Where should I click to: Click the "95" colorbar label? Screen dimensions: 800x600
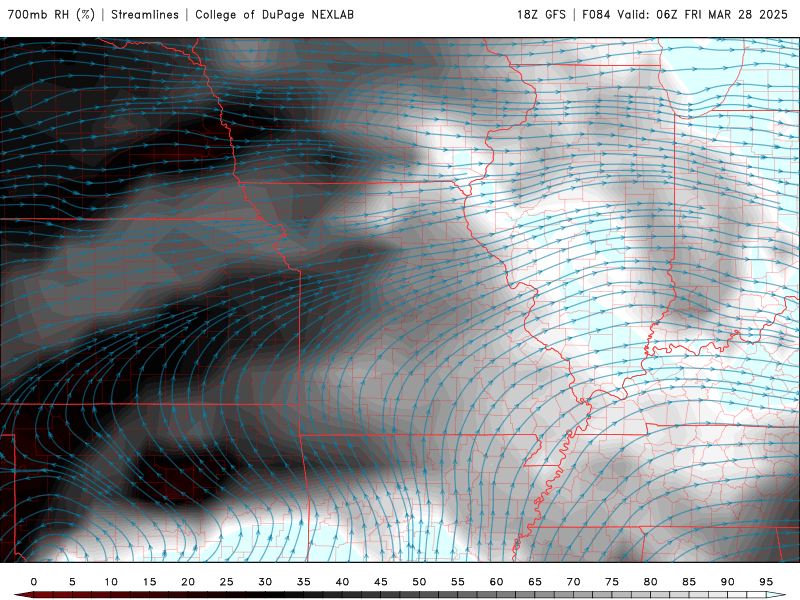click(x=766, y=582)
